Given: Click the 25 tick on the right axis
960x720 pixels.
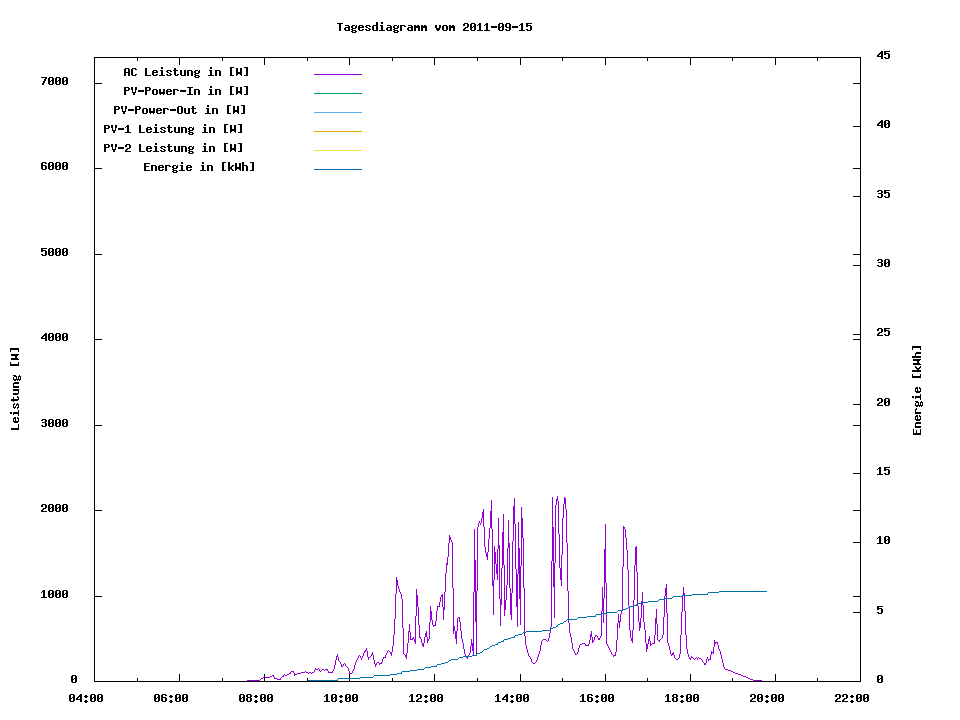Looking at the screenshot, I should [883, 332].
